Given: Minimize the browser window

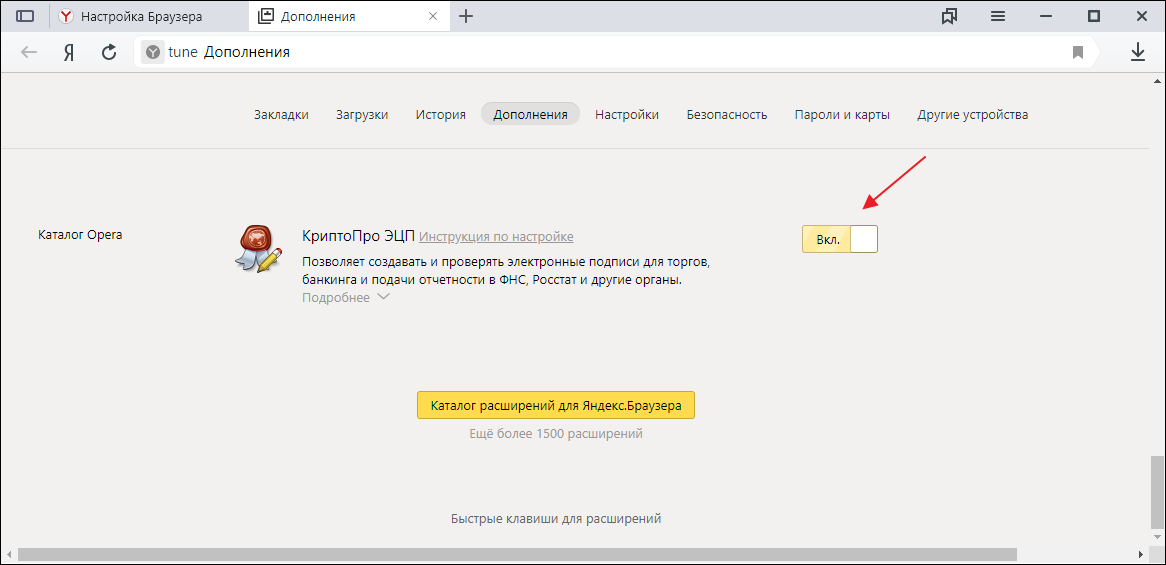Looking at the screenshot, I should pyautogui.click(x=1046, y=16).
